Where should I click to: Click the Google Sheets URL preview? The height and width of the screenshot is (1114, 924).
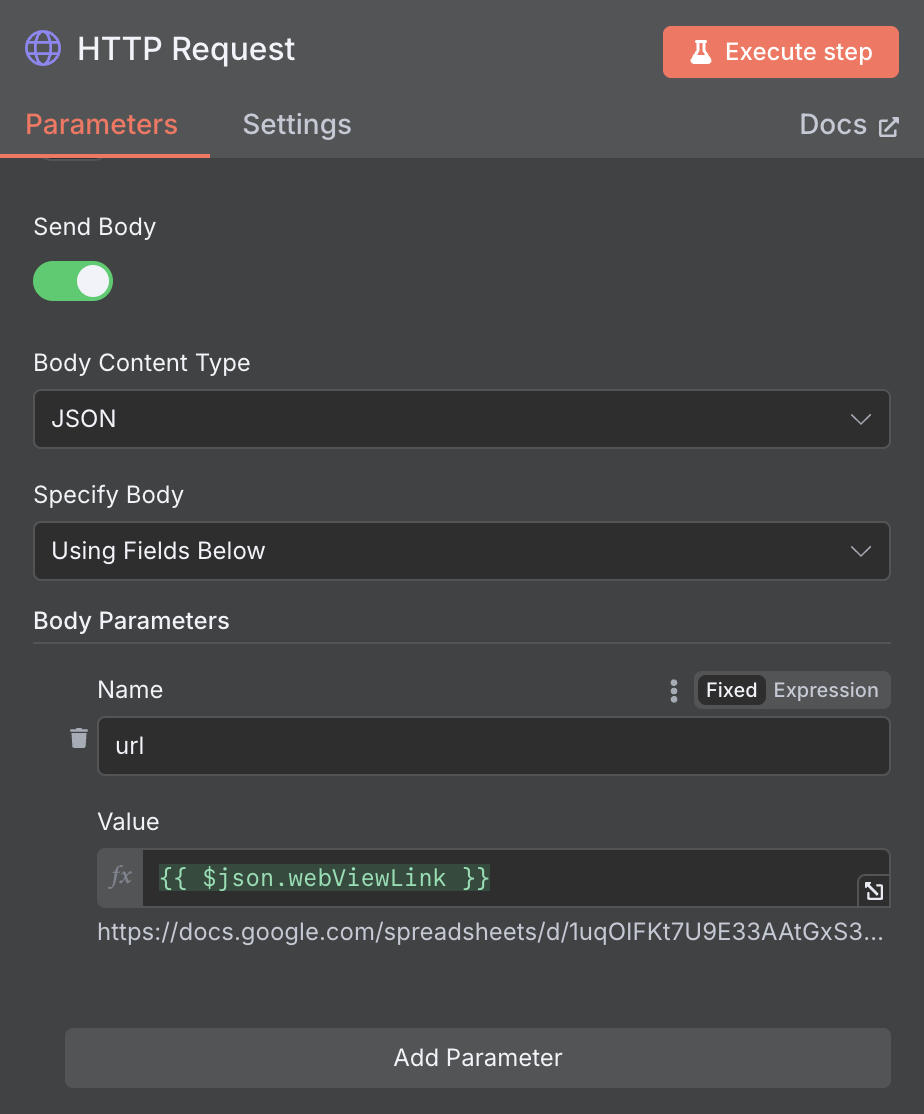click(x=490, y=932)
